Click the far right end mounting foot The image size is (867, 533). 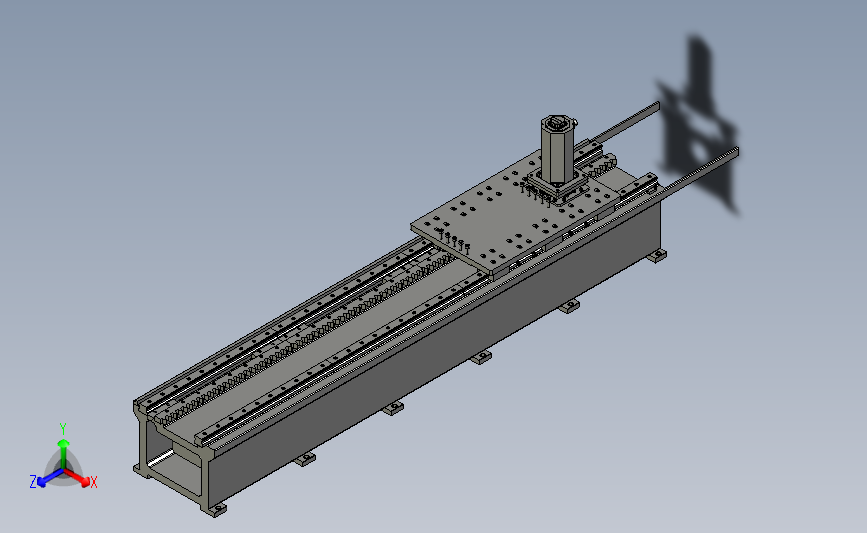point(656,257)
